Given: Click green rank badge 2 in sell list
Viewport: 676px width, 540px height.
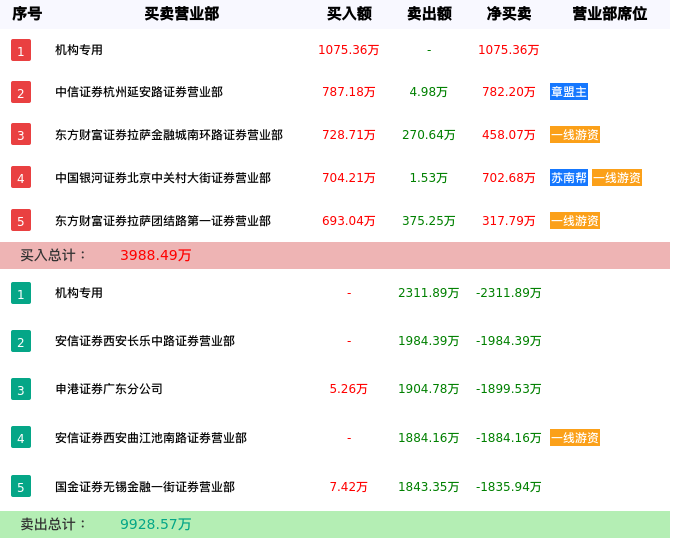Looking at the screenshot, I should click(x=21, y=341).
